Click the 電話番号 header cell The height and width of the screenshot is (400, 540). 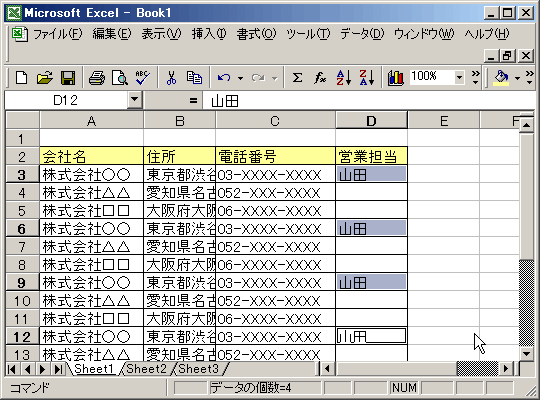pos(276,156)
